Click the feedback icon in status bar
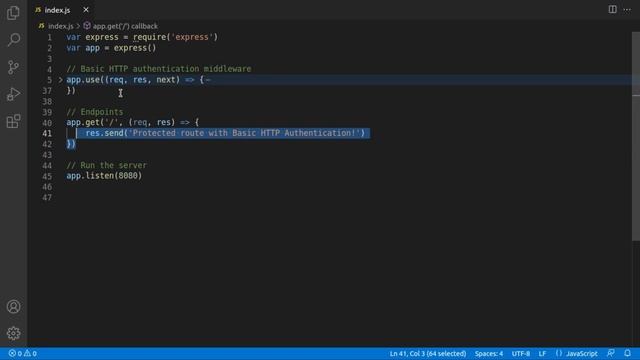640x360 pixels. click(611, 353)
